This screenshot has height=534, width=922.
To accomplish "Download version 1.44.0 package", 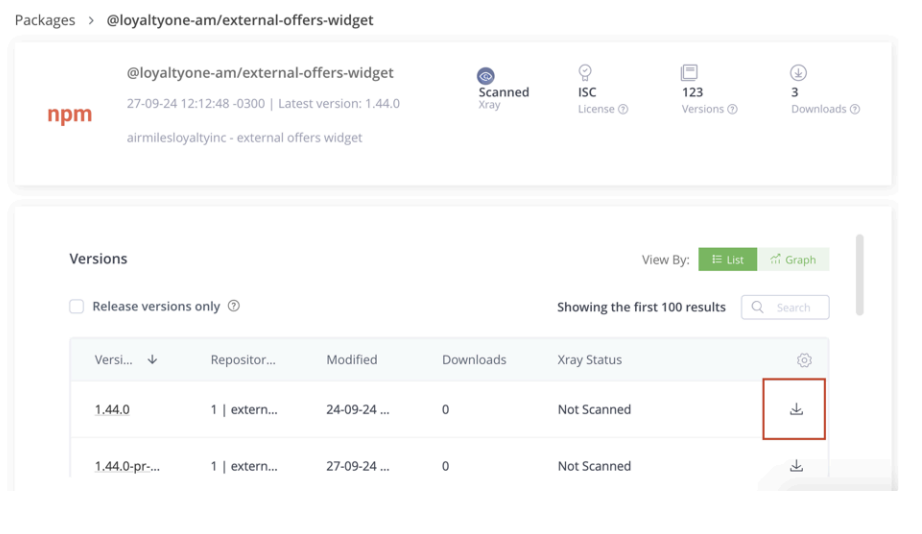I will 796,409.
